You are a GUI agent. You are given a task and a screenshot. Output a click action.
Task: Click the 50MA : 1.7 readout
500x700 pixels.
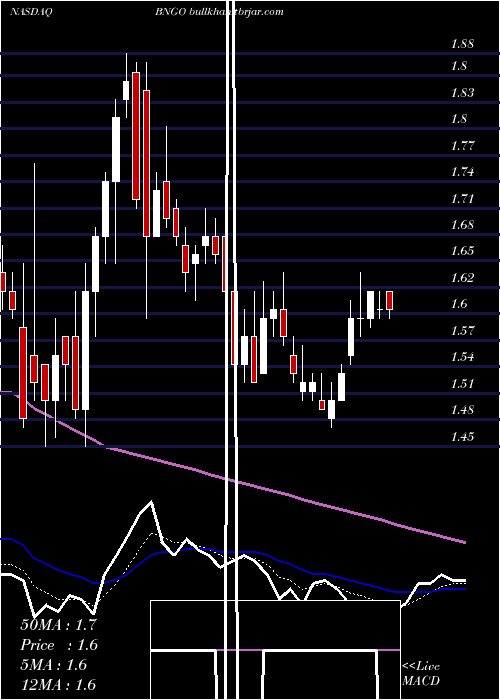pyautogui.click(x=58, y=625)
